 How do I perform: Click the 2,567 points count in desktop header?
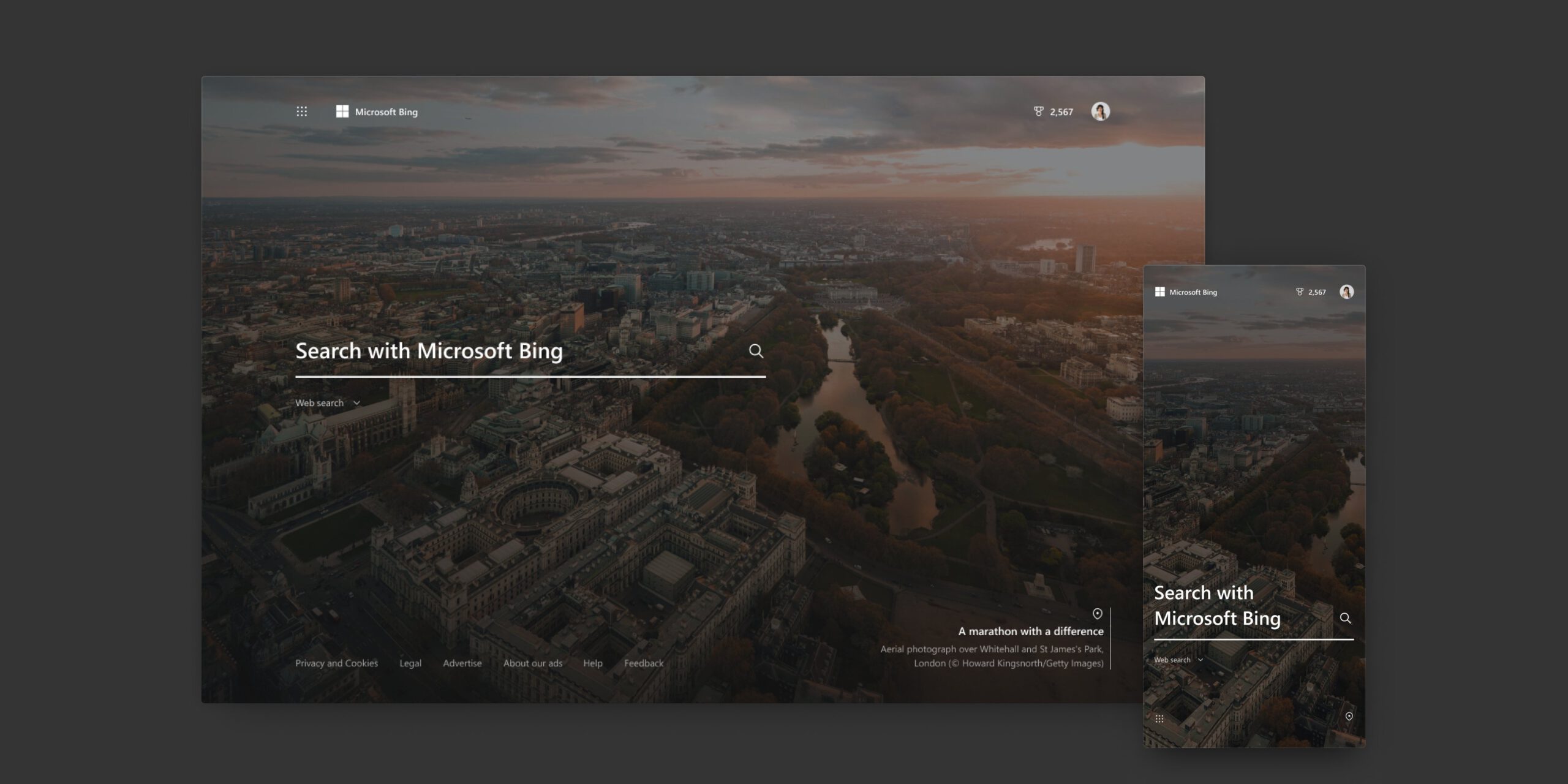pos(1061,112)
